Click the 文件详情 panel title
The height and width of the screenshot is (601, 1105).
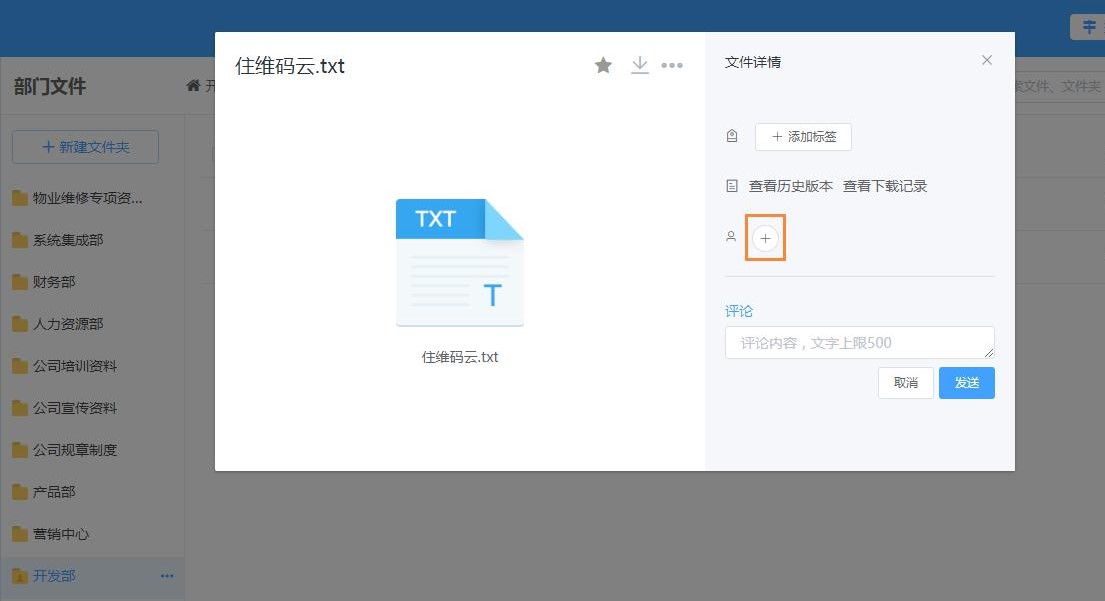pos(753,62)
